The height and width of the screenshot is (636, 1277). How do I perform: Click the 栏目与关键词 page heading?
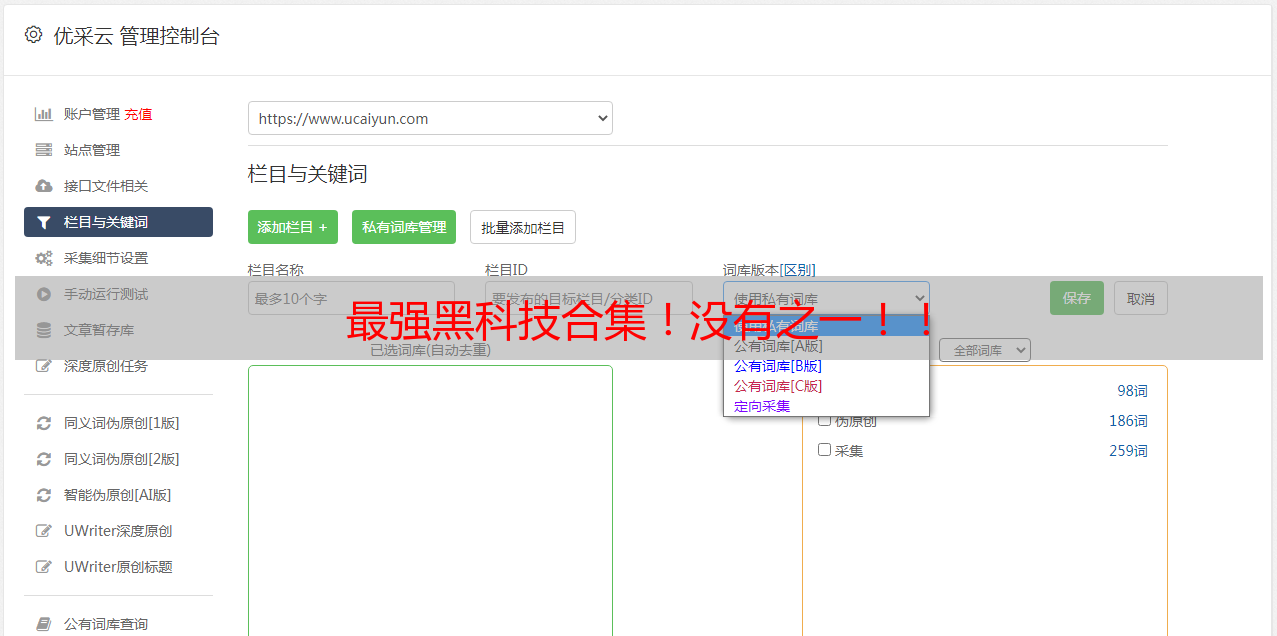coord(308,174)
